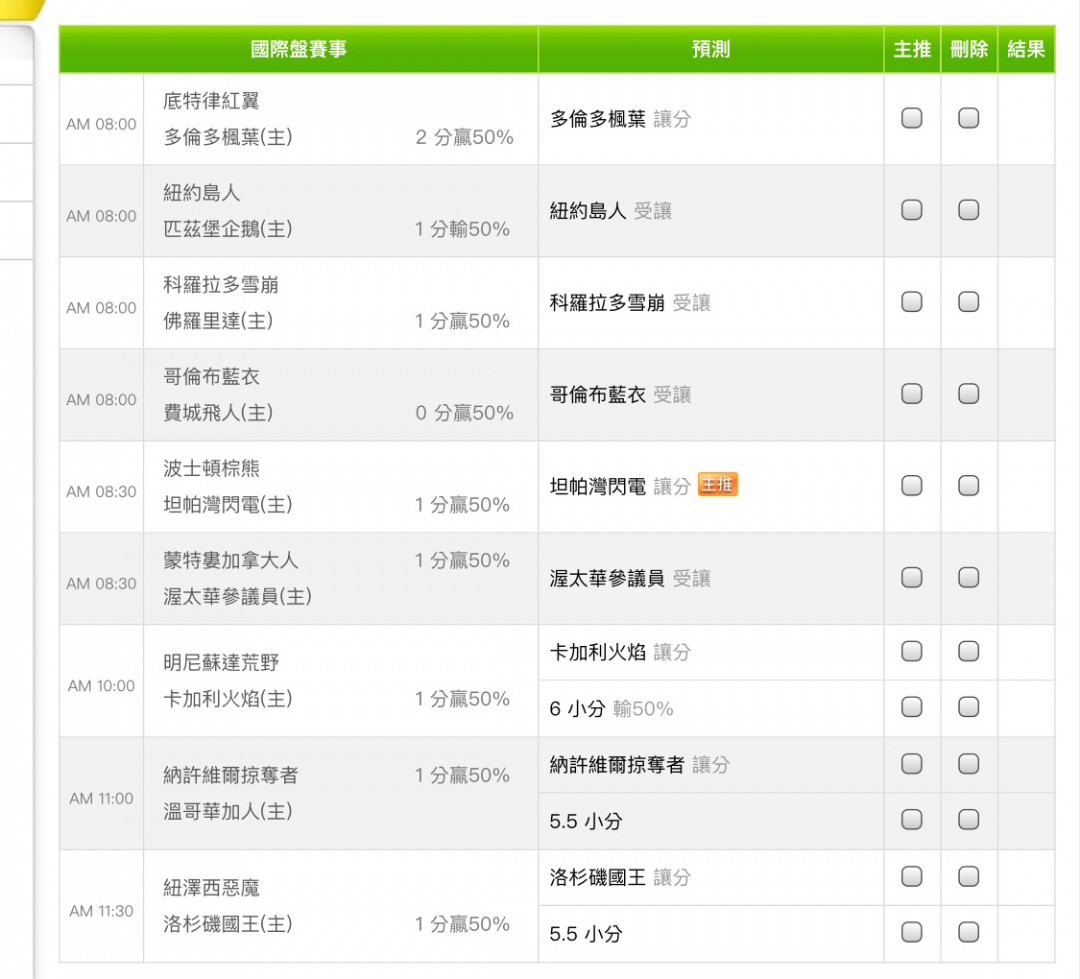This screenshot has height=979, width=1080.
Task: Mark 刪除 for 科羅拉多雪崩 受讓
Action: [x=968, y=302]
